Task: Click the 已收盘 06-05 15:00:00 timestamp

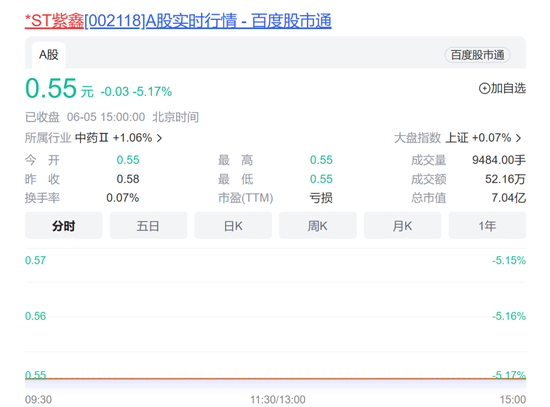Action: pos(112,117)
